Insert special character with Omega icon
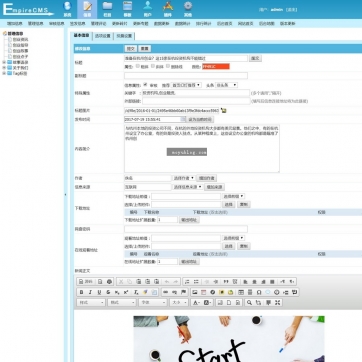362x362 pixels. coord(259,292)
